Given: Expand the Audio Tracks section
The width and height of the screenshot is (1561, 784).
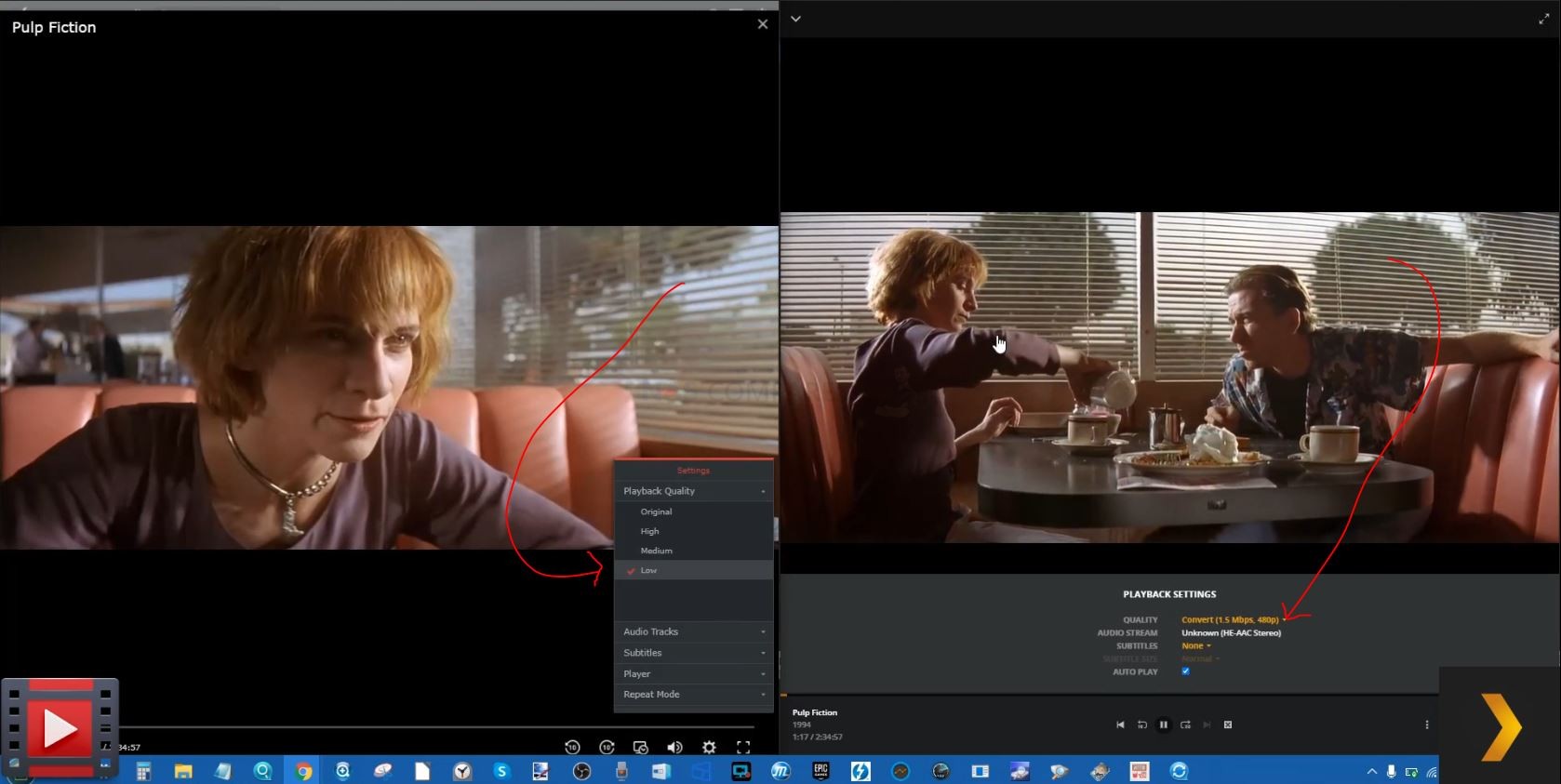Looking at the screenshot, I should coord(693,631).
